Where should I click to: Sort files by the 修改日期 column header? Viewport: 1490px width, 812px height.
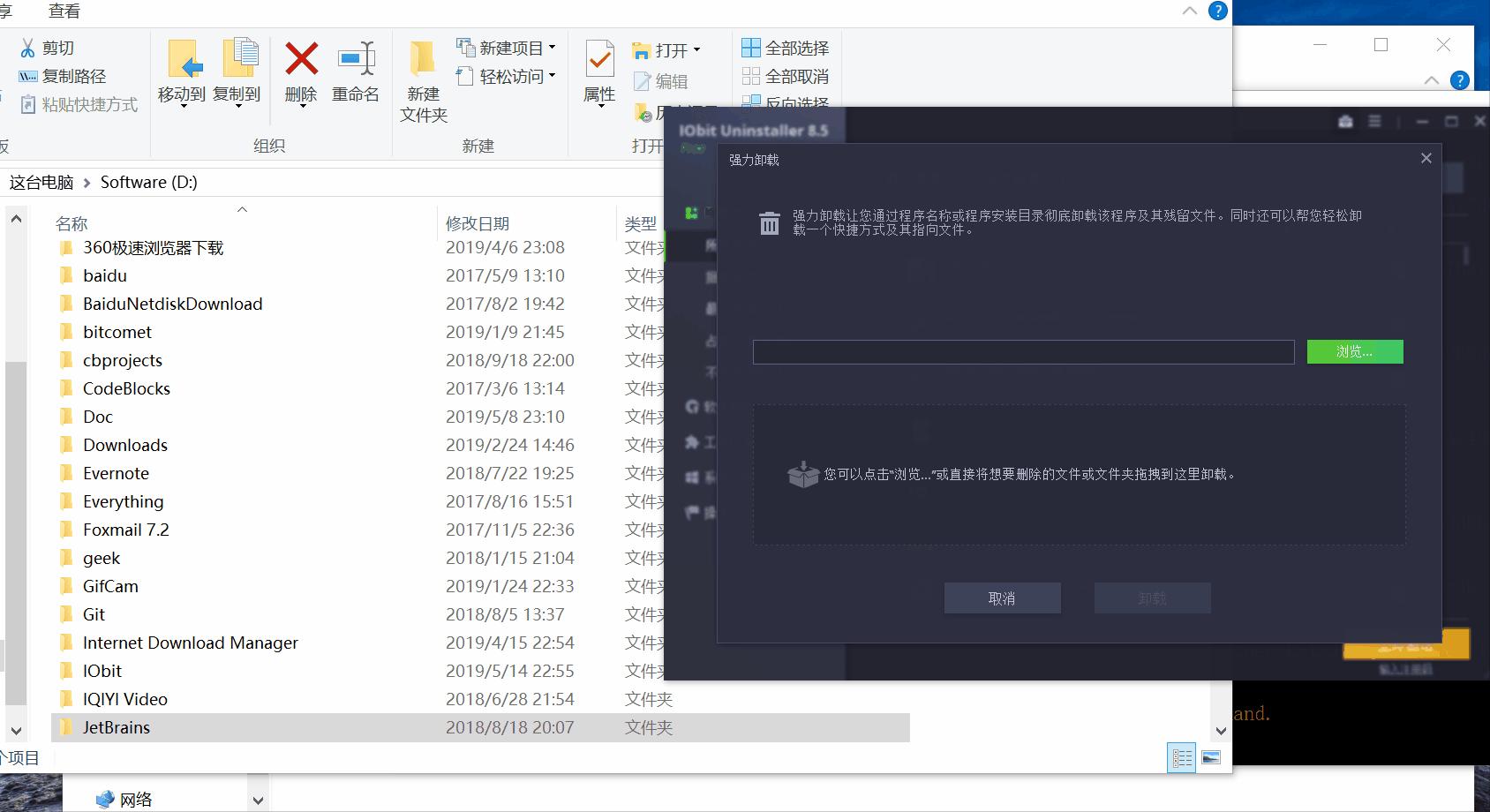(478, 223)
